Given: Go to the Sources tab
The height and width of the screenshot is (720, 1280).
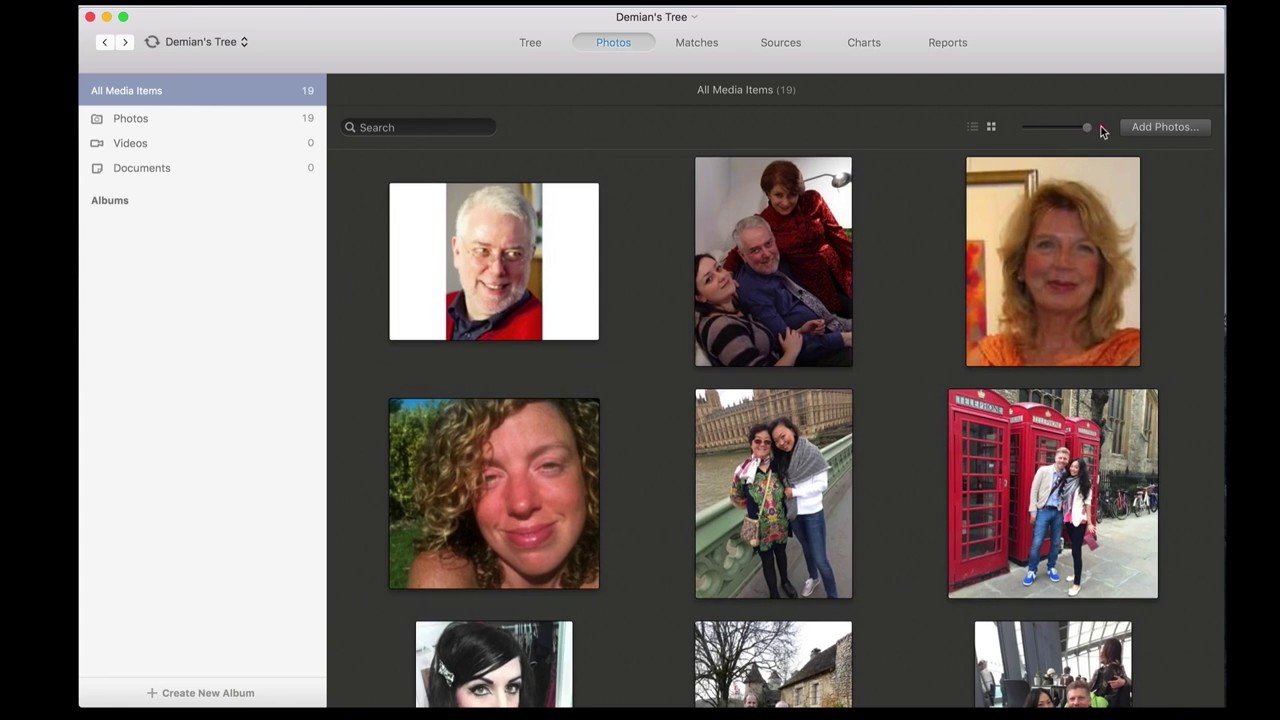Looking at the screenshot, I should pos(781,42).
